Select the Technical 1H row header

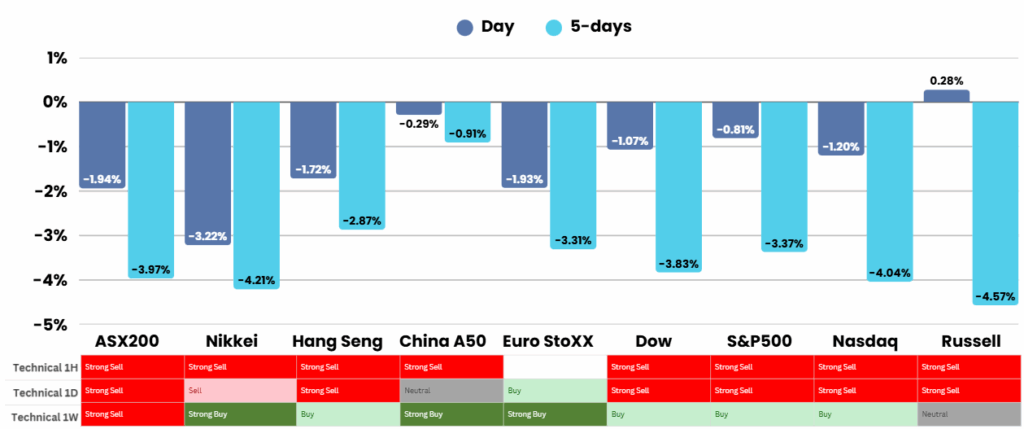(x=42, y=367)
